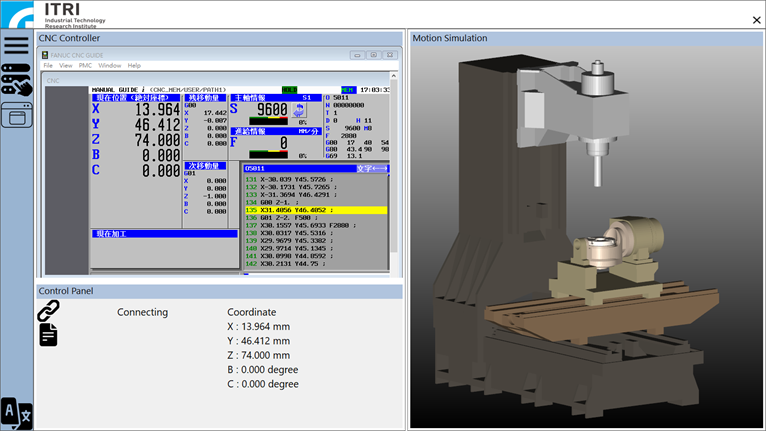Click the chain link connection icon
Image resolution: width=766 pixels, height=431 pixels.
pyautogui.click(x=48, y=311)
